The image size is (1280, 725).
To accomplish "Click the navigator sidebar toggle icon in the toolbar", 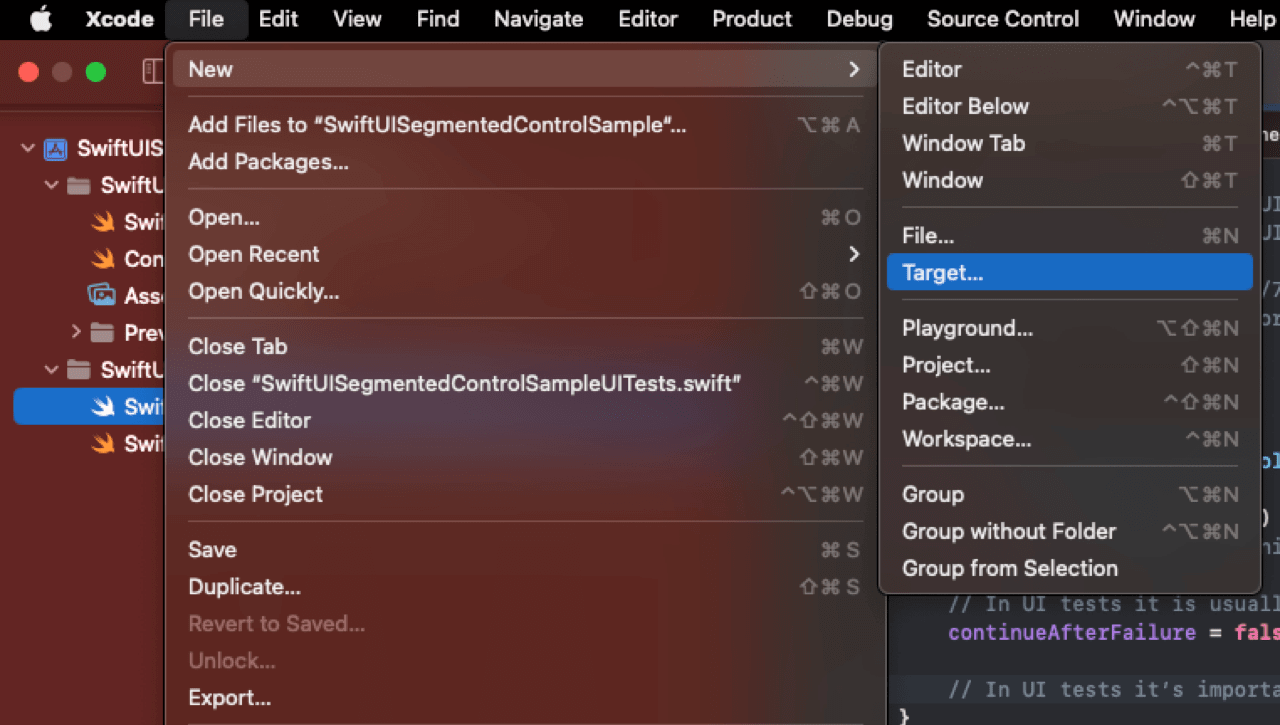I will coord(152,71).
